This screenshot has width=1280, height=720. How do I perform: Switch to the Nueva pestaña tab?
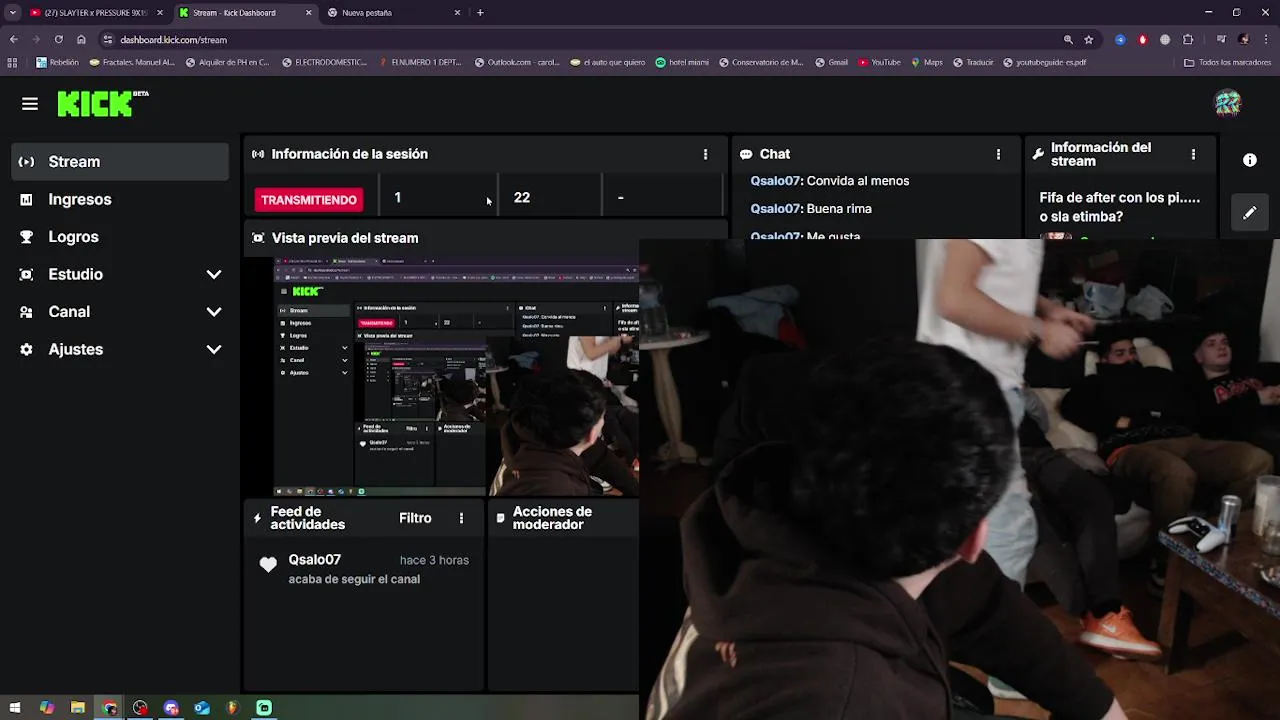[395, 13]
